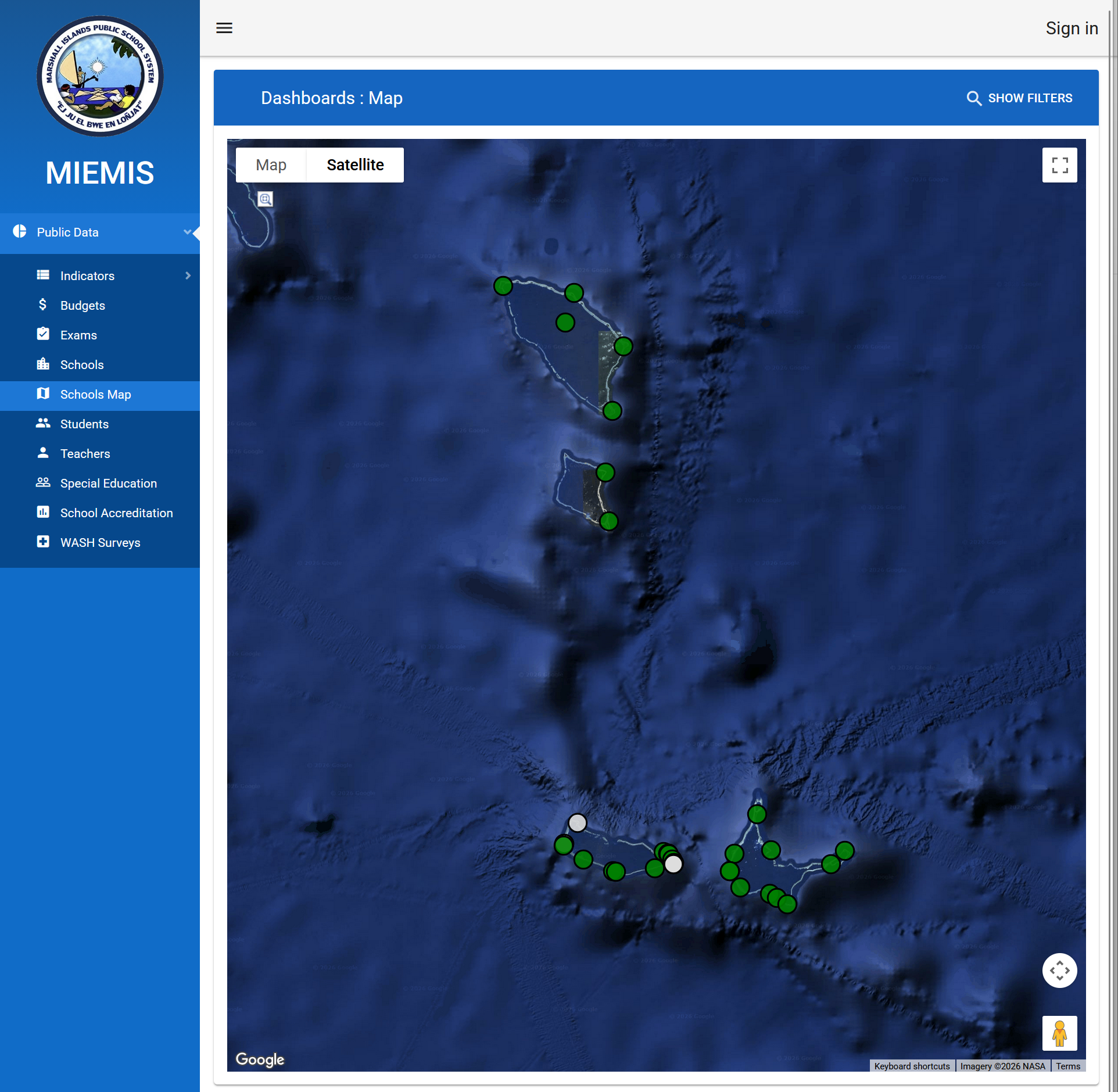Click Sign in link

point(1071,28)
